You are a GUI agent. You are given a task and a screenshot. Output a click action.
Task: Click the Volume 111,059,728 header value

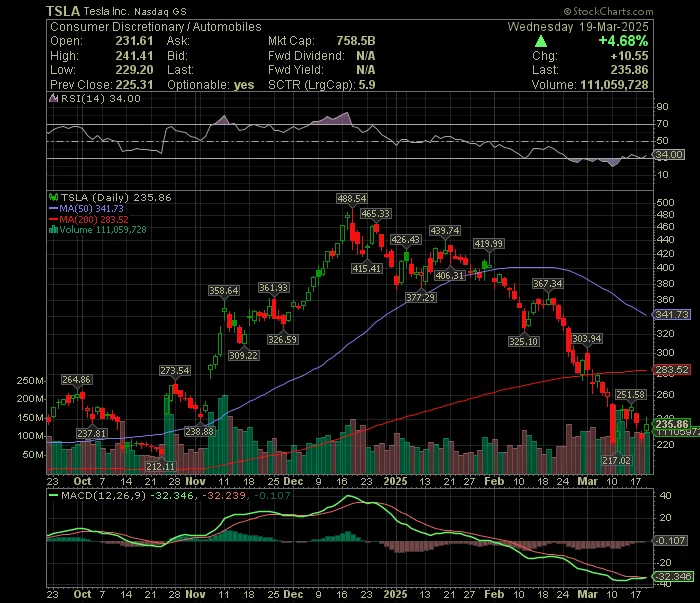pyautogui.click(x=614, y=85)
